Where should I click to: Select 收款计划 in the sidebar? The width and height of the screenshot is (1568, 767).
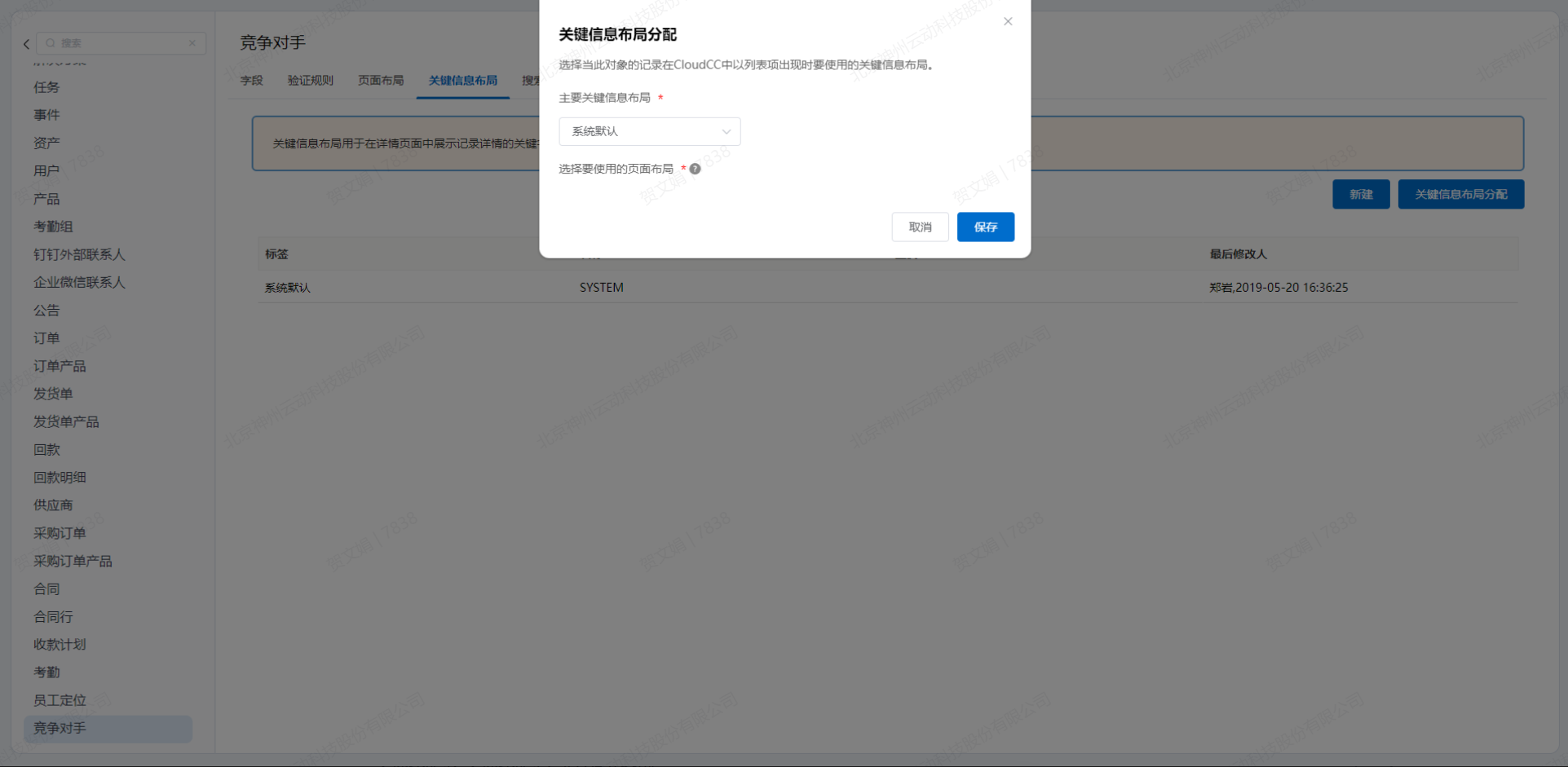coord(60,644)
